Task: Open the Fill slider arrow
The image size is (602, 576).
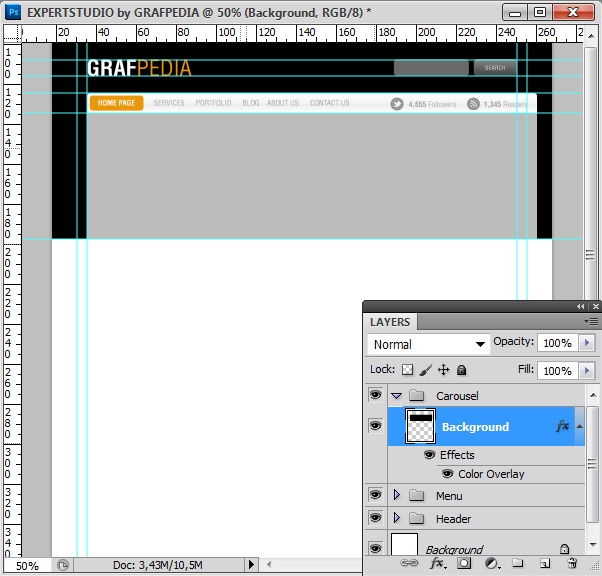Action: point(587,371)
